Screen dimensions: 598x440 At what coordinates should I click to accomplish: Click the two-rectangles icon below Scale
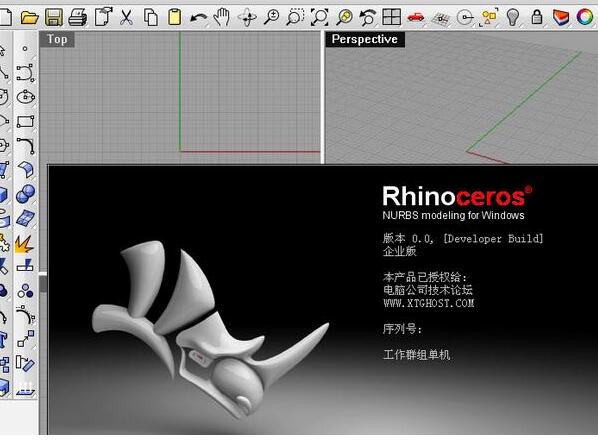point(25,363)
